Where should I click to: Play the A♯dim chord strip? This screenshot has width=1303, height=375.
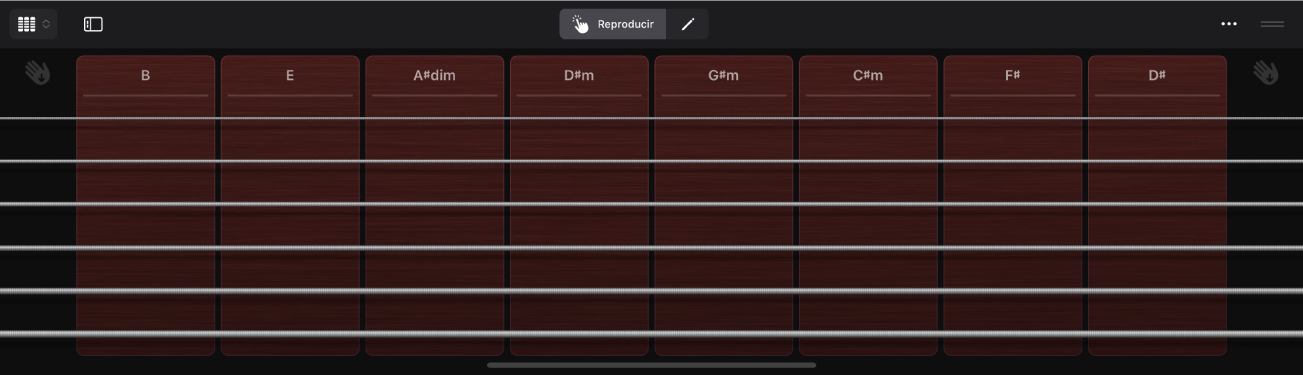(x=435, y=205)
